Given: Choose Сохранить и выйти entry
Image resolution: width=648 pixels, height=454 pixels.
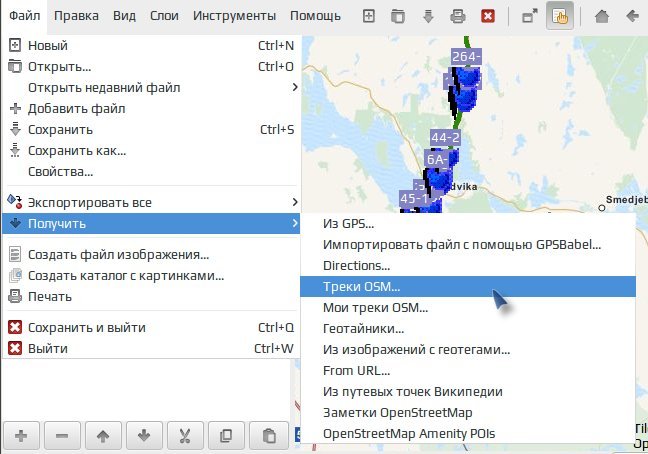Looking at the screenshot, I should click(x=151, y=328).
